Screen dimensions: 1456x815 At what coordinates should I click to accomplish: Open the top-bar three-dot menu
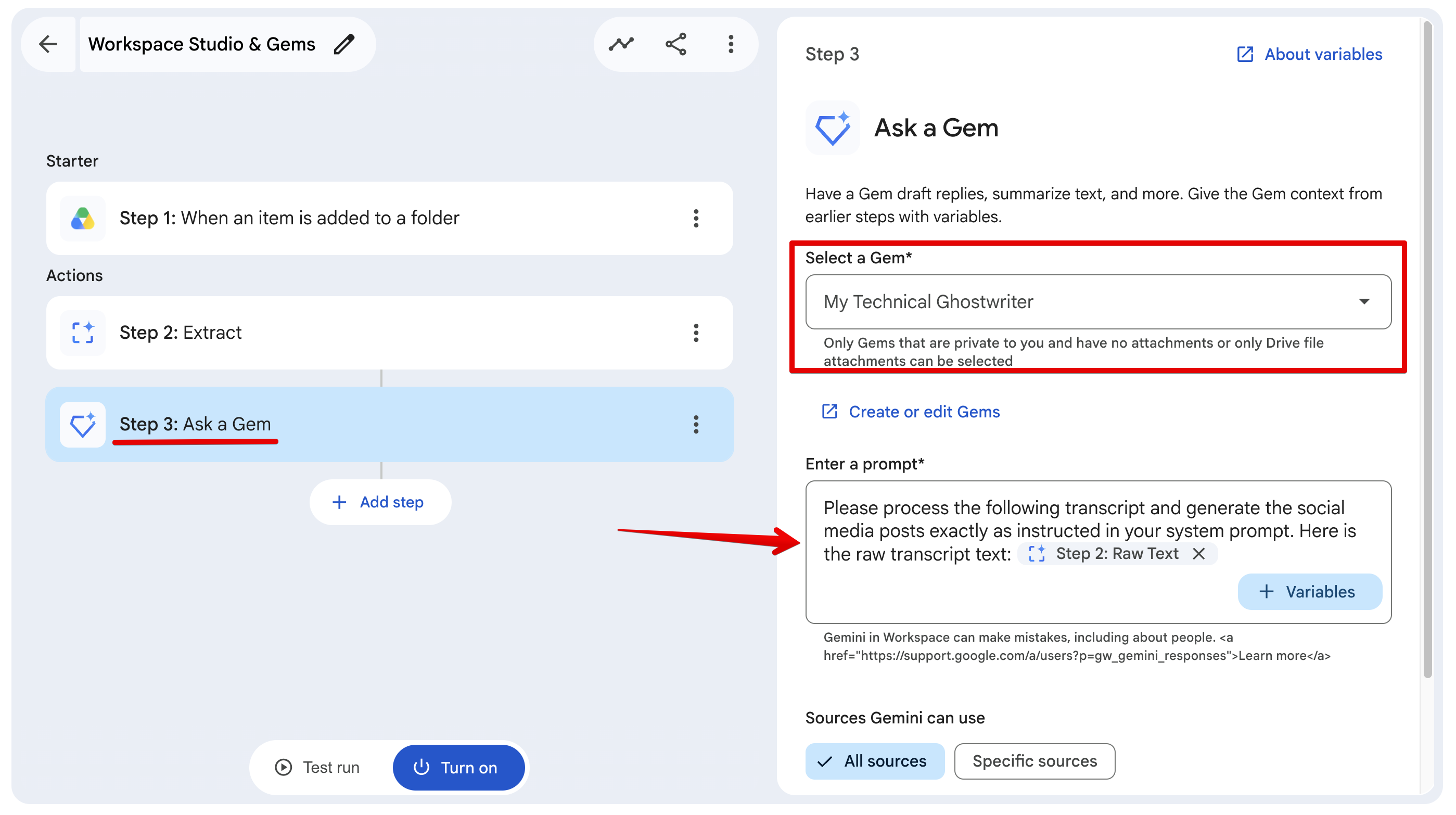pos(731,44)
